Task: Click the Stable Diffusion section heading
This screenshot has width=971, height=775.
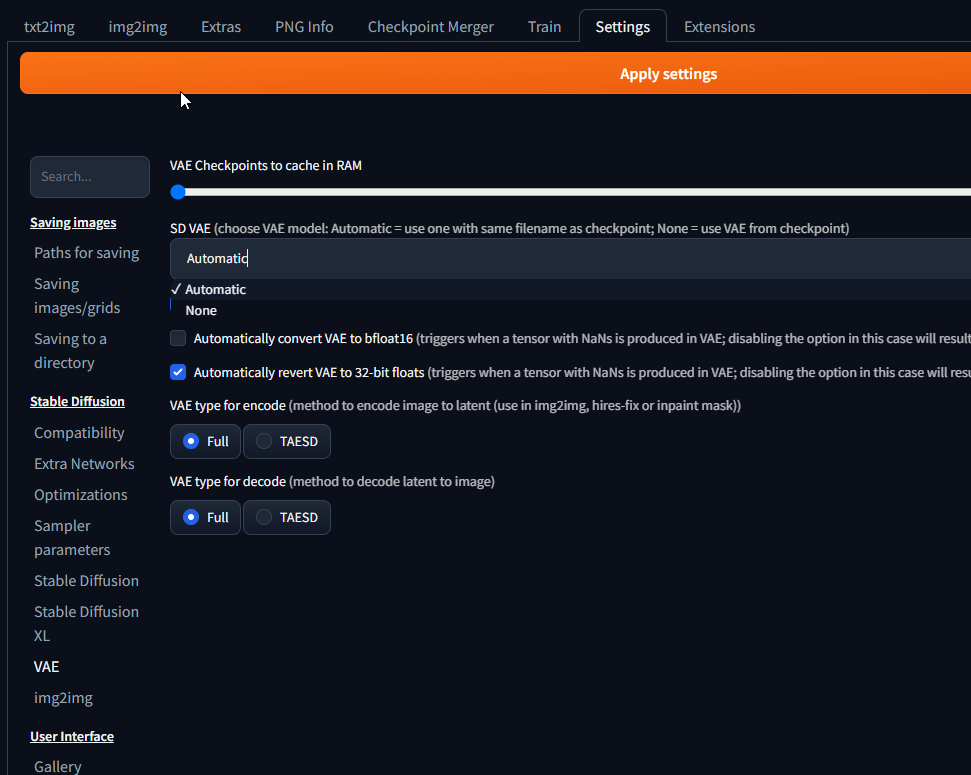Action: pyautogui.click(x=77, y=401)
